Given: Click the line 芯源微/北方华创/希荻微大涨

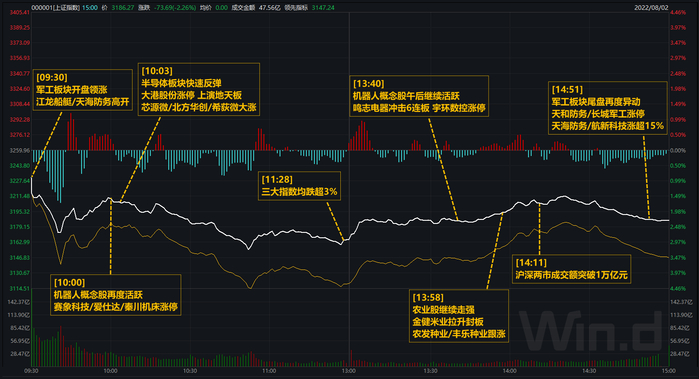Looking at the screenshot, I should click(199, 107).
